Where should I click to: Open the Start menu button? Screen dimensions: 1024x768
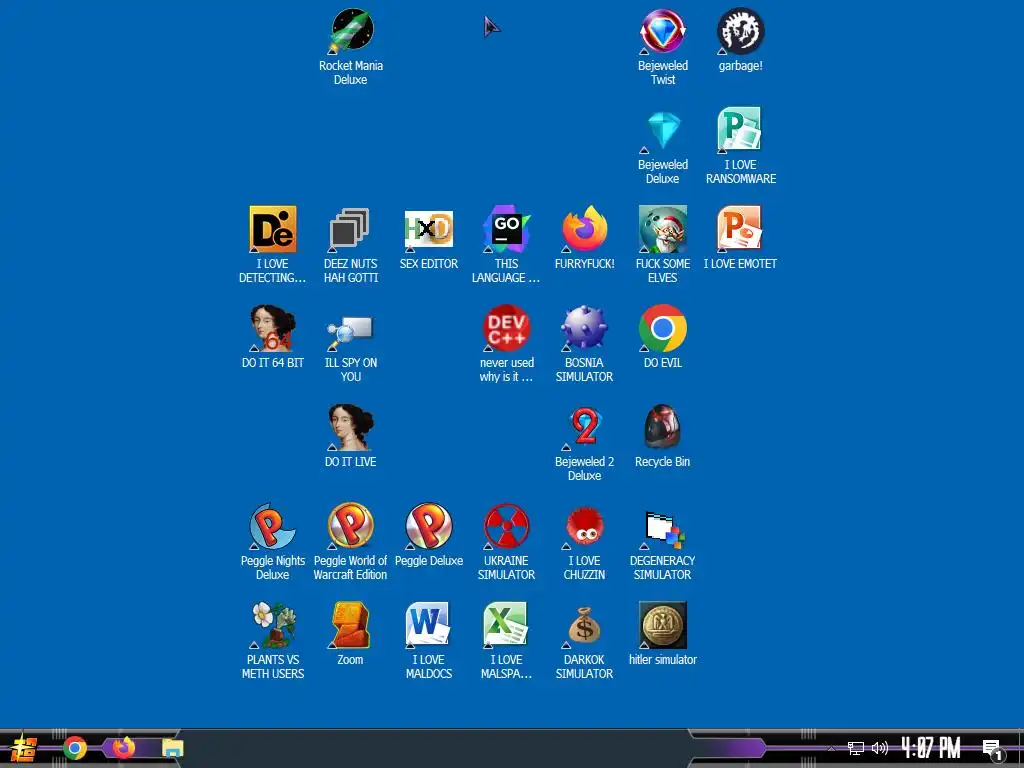tap(24, 748)
